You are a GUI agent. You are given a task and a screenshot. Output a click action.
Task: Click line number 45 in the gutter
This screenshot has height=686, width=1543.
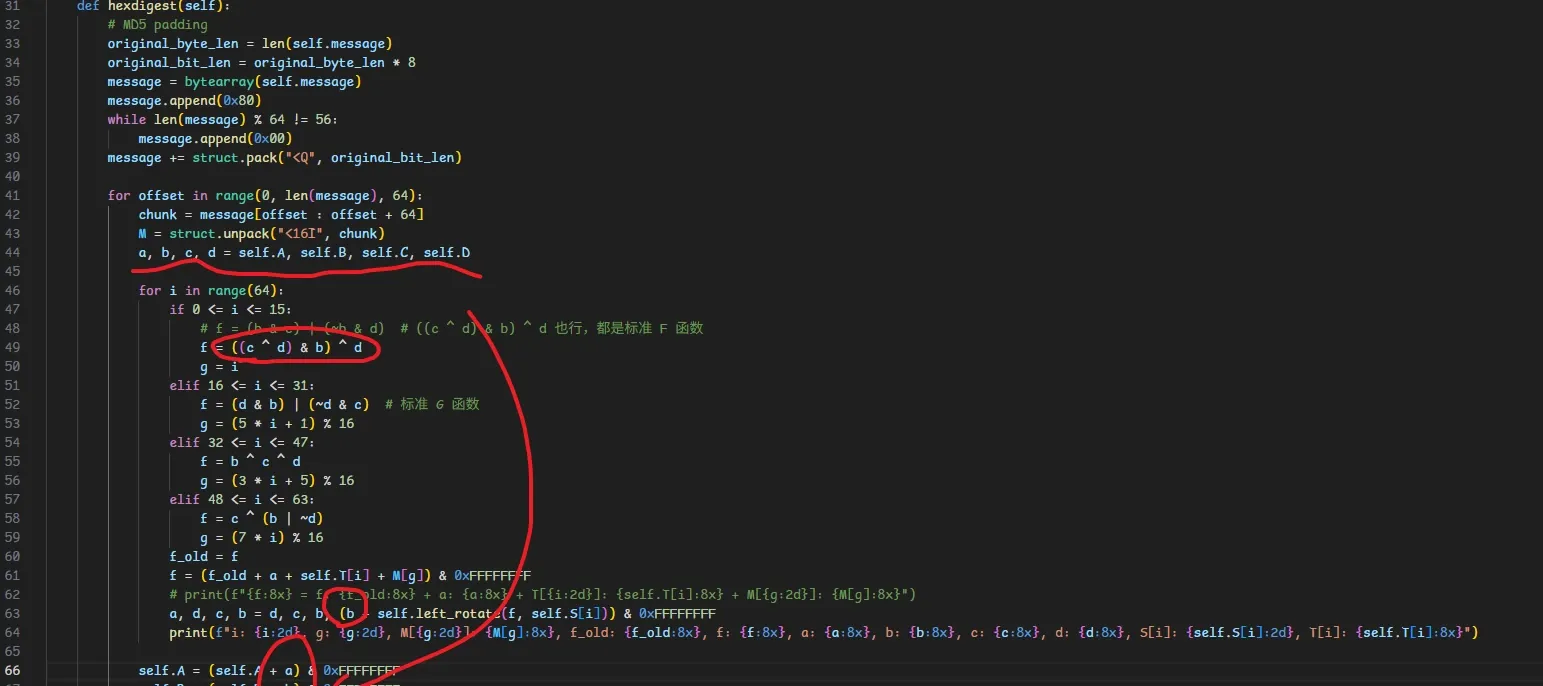click(x=12, y=271)
